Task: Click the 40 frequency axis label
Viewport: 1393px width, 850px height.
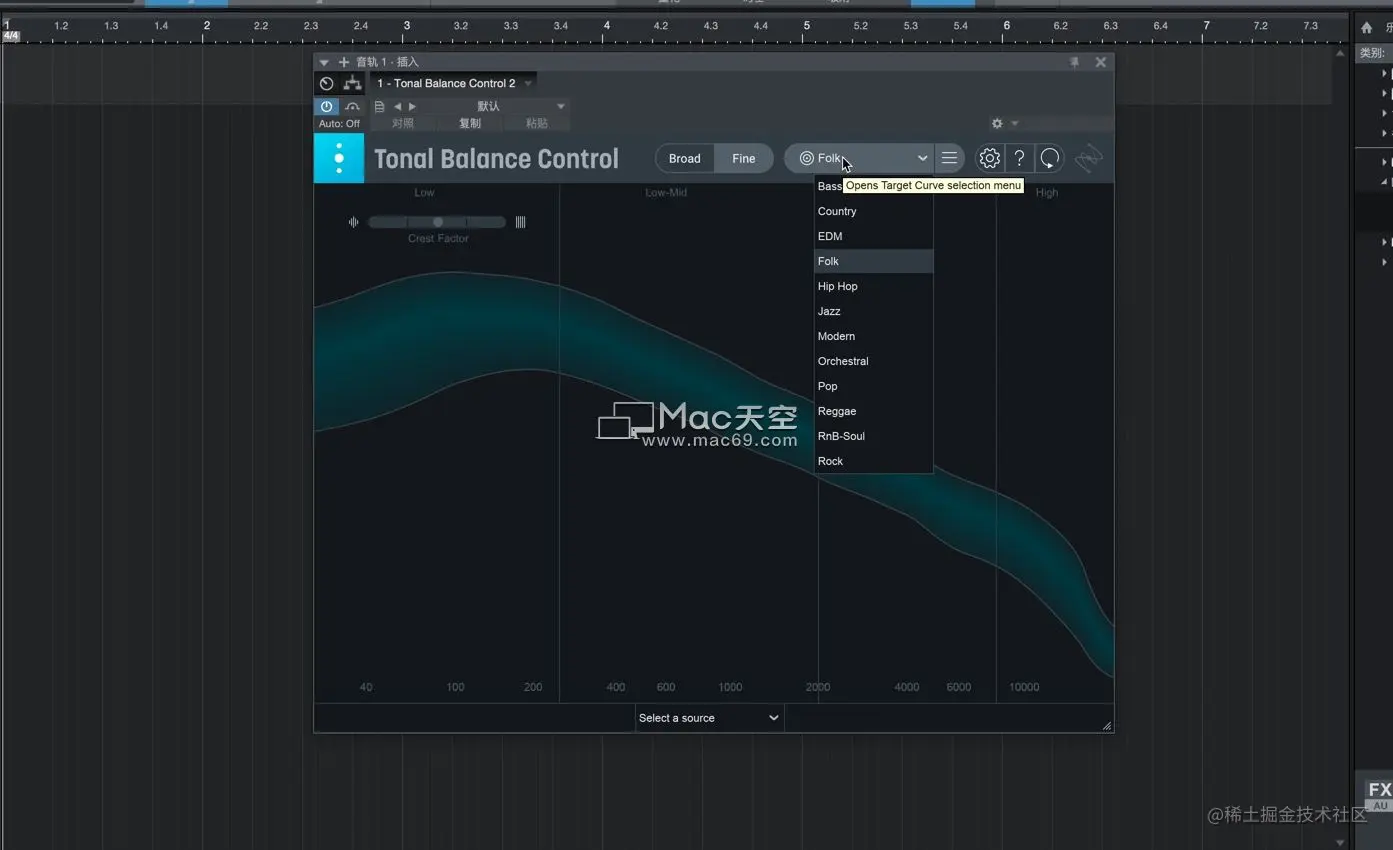Action: [366, 687]
